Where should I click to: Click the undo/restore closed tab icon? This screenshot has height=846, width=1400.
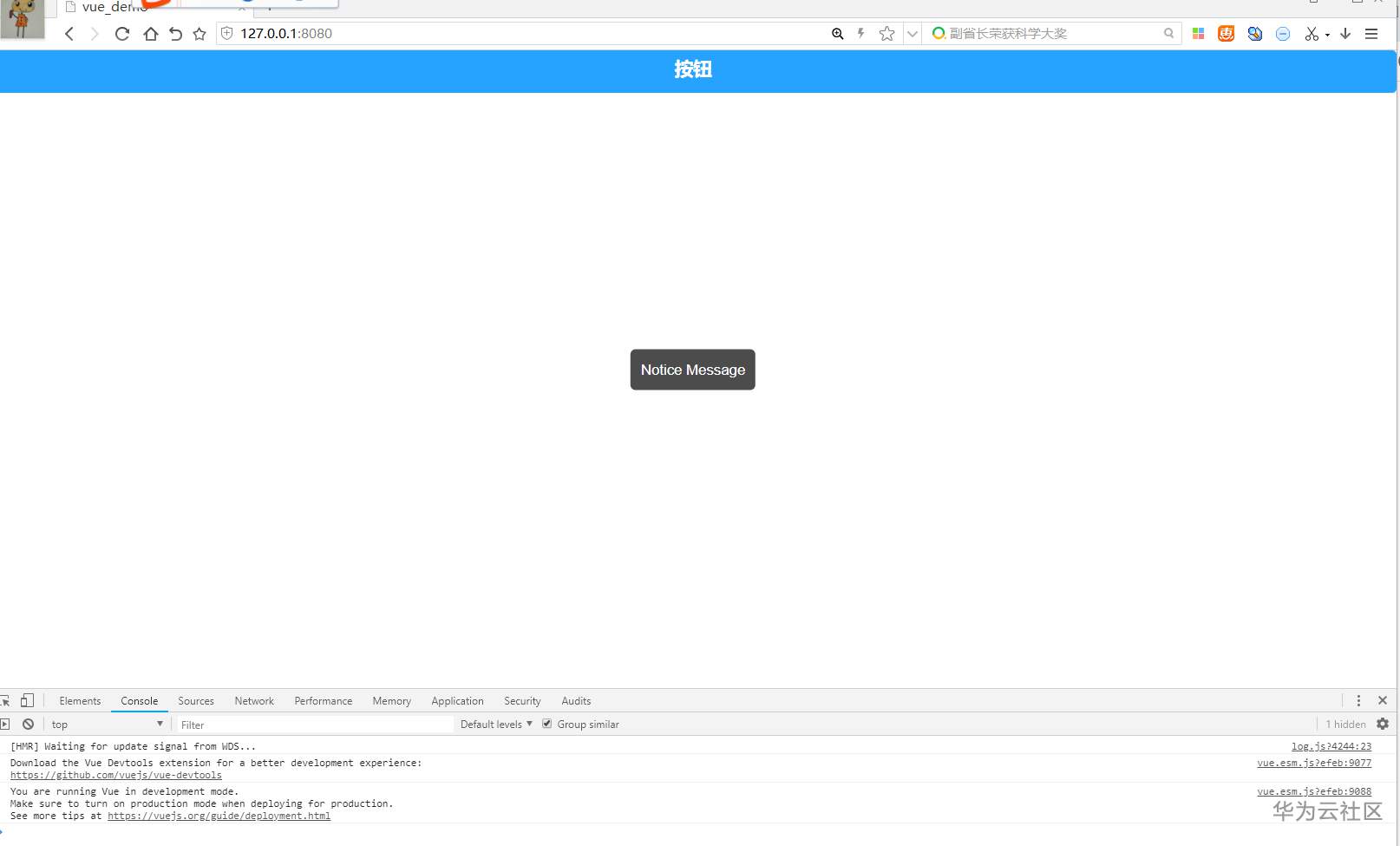(x=175, y=34)
